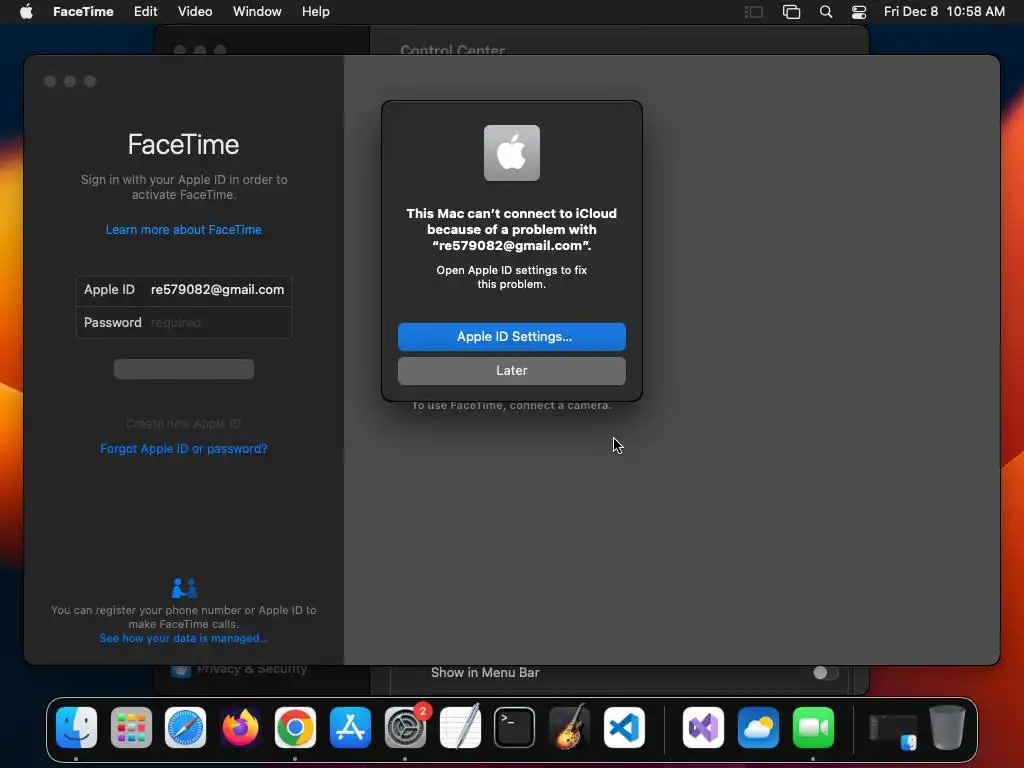This screenshot has height=768, width=1024.
Task: Open the Trash in the Dock
Action: tap(947, 727)
